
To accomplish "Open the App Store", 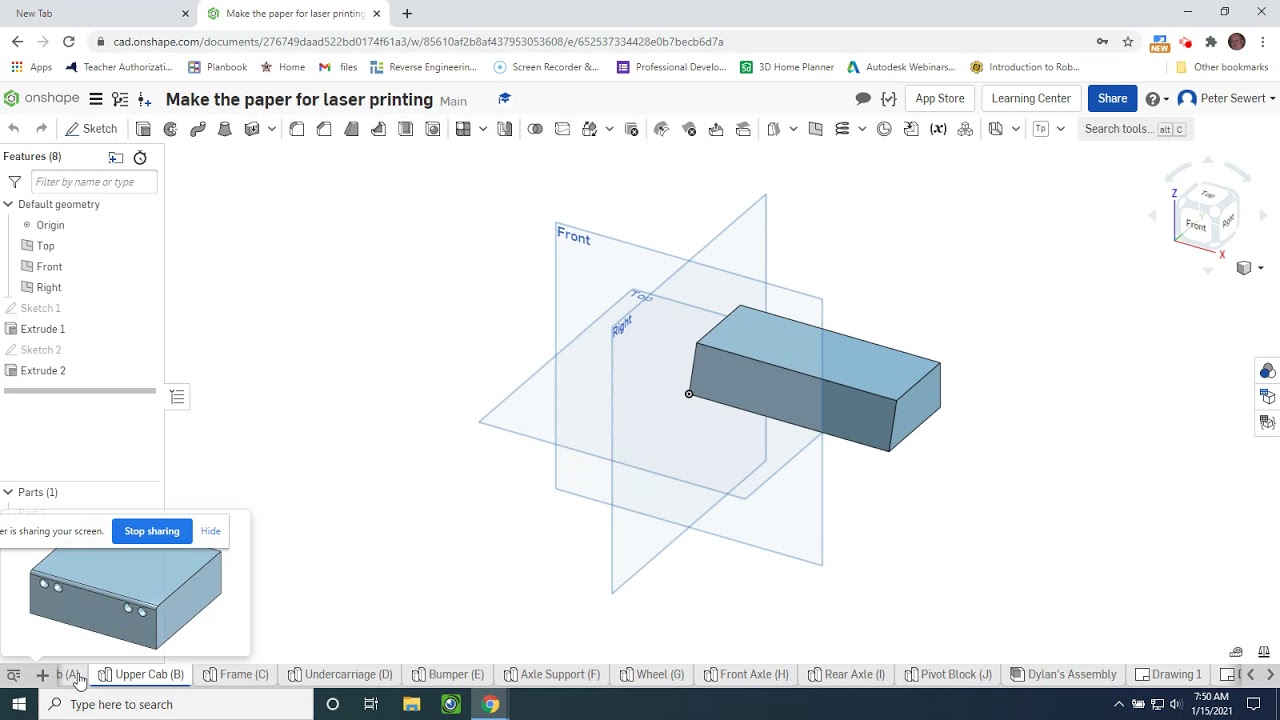I will 940,99.
